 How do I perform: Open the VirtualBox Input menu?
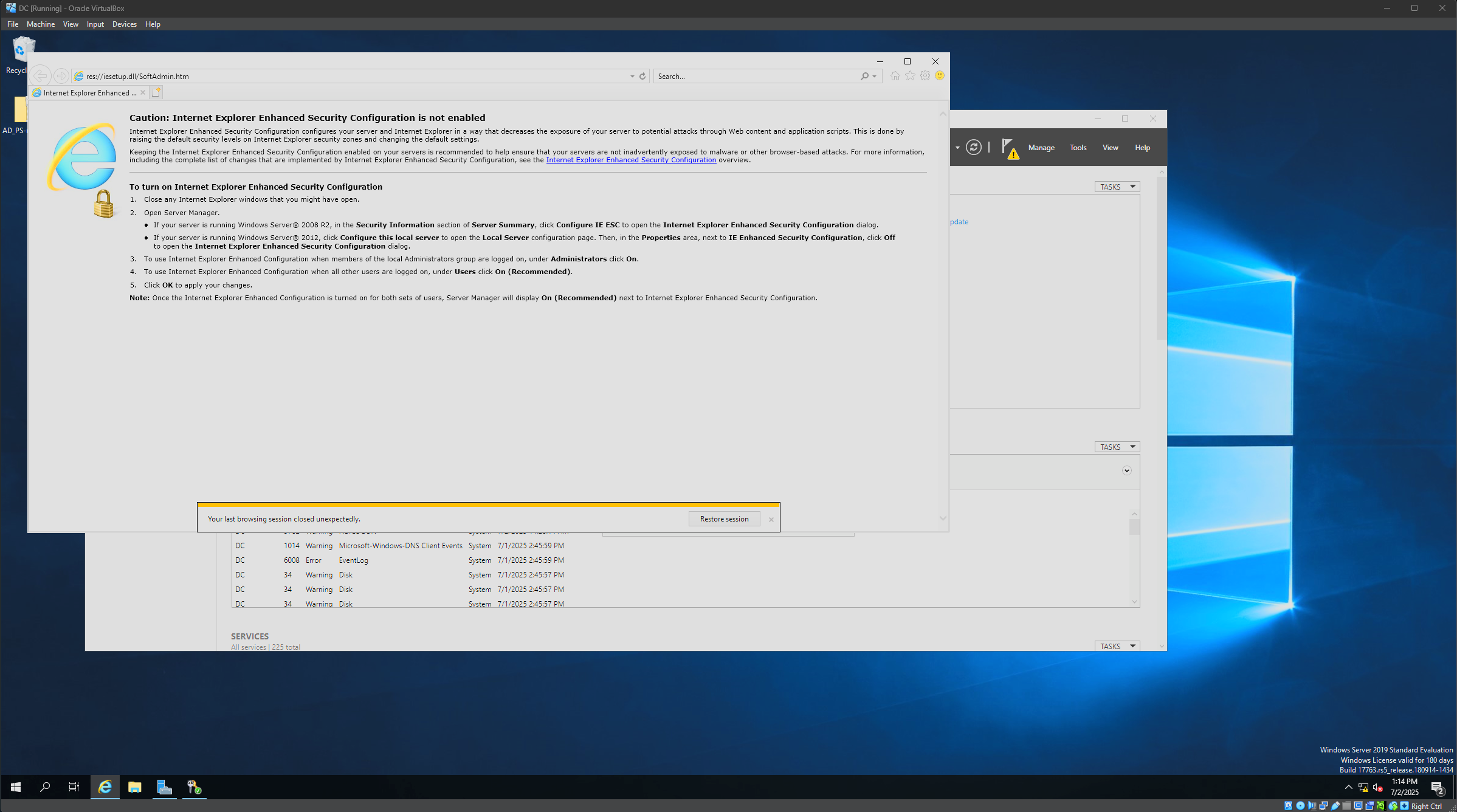tap(95, 24)
